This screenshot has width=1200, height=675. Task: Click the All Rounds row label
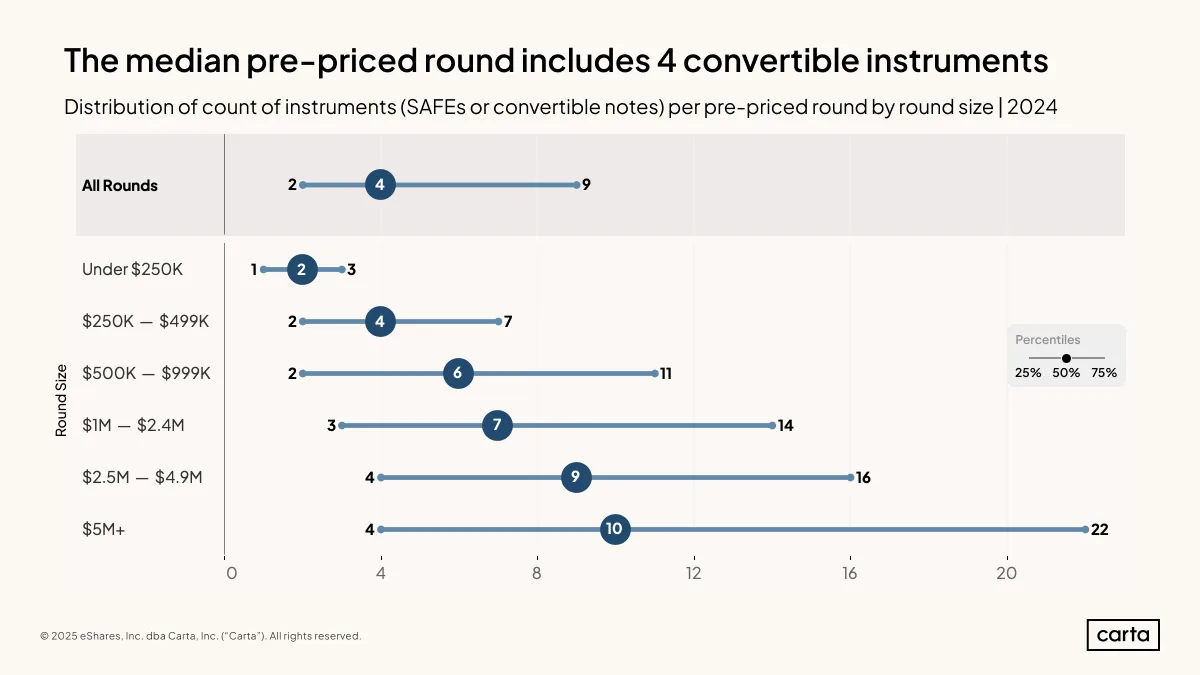120,185
